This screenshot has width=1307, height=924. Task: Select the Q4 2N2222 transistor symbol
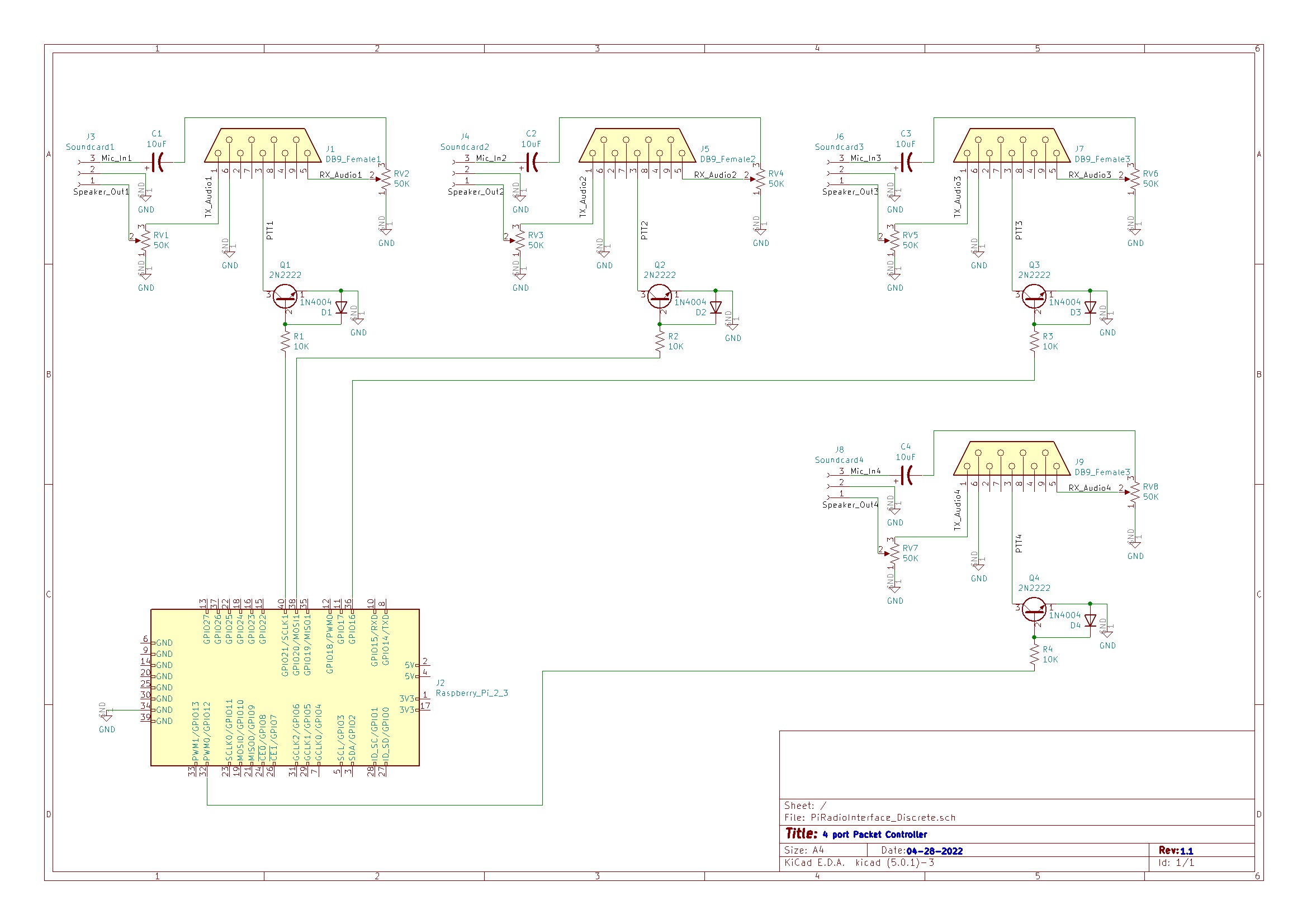click(x=1034, y=610)
